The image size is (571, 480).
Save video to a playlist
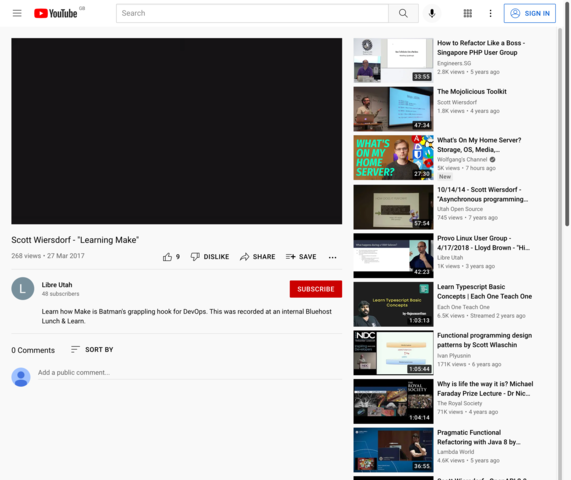(301, 257)
